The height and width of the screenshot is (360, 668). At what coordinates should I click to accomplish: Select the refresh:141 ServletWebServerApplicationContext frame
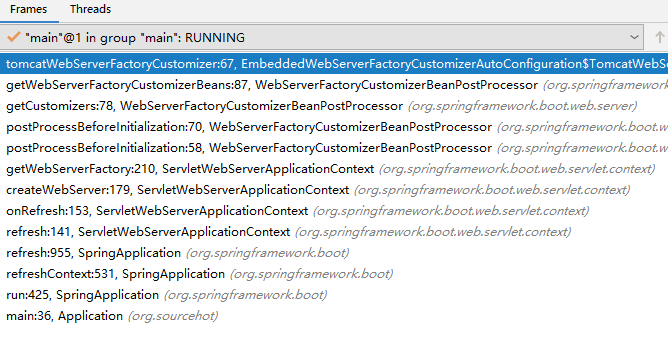click(334, 232)
